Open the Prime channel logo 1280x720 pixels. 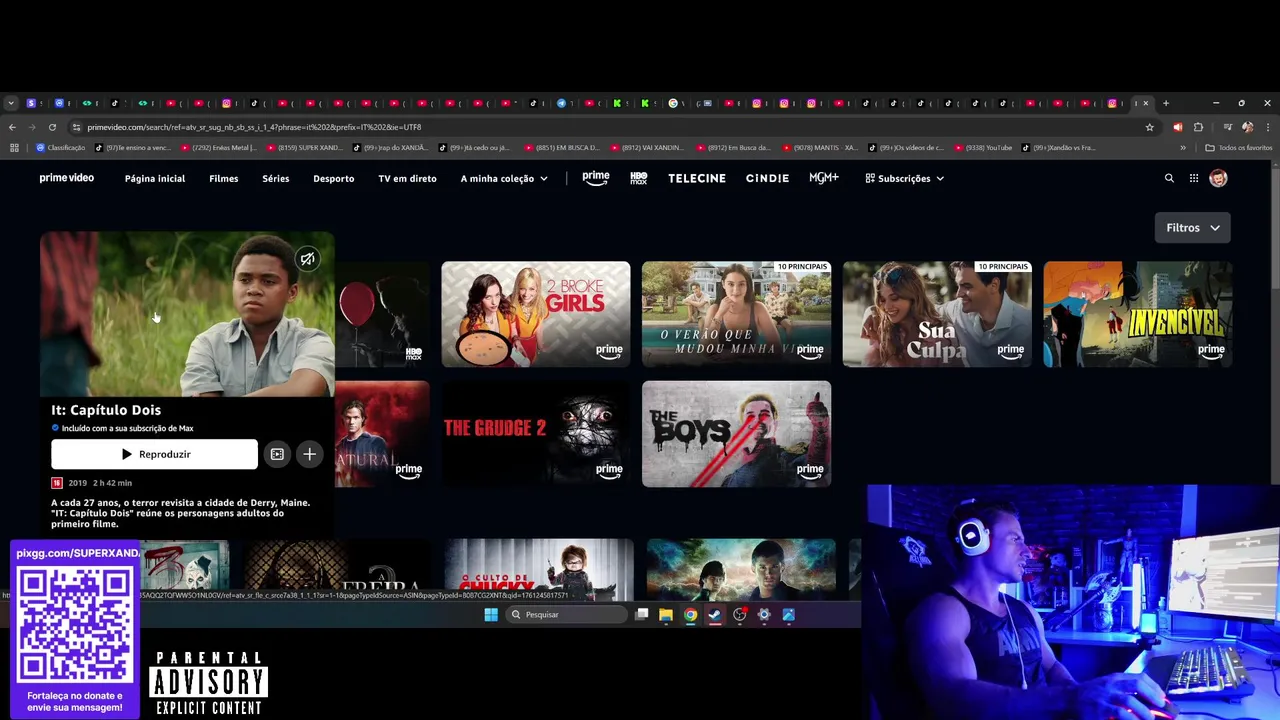tap(595, 178)
